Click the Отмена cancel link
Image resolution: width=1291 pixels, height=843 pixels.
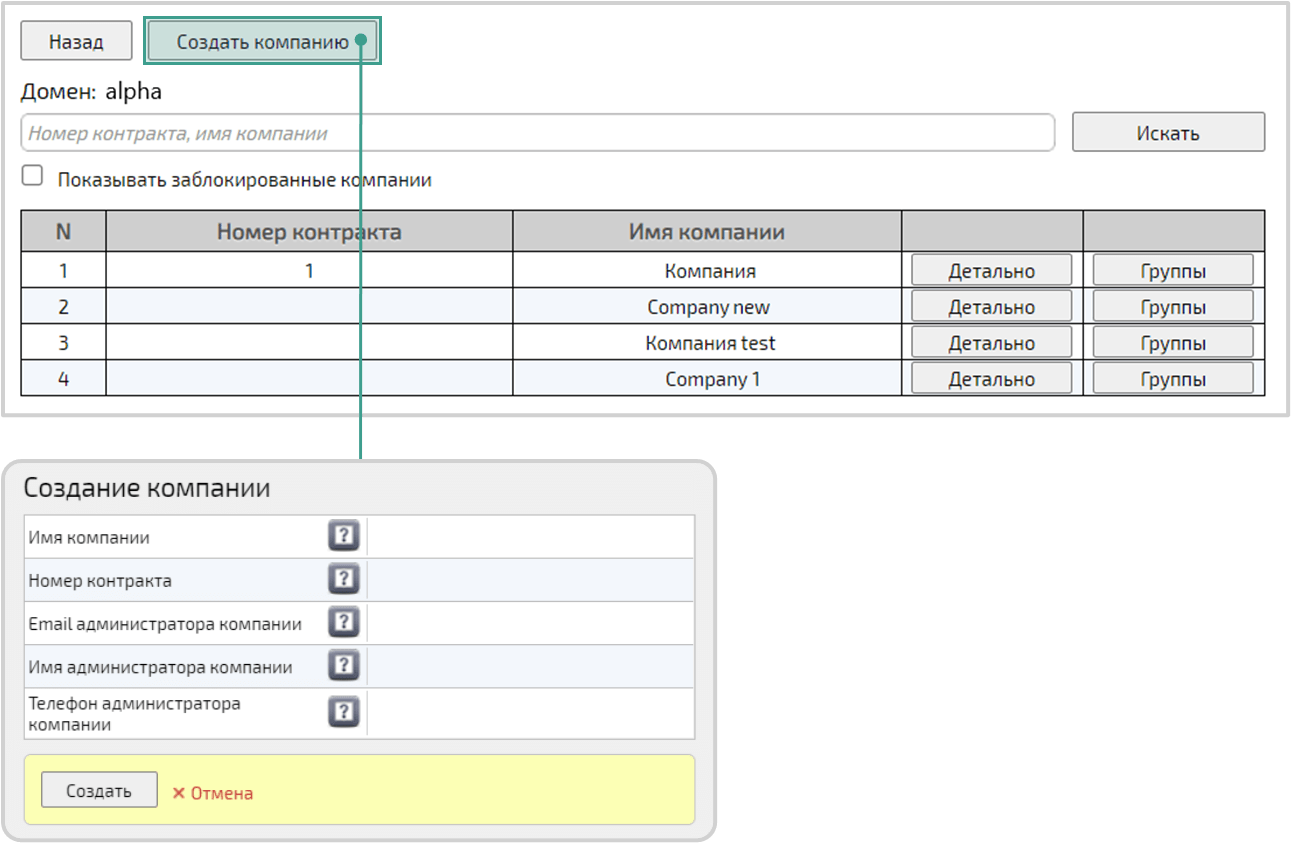212,793
